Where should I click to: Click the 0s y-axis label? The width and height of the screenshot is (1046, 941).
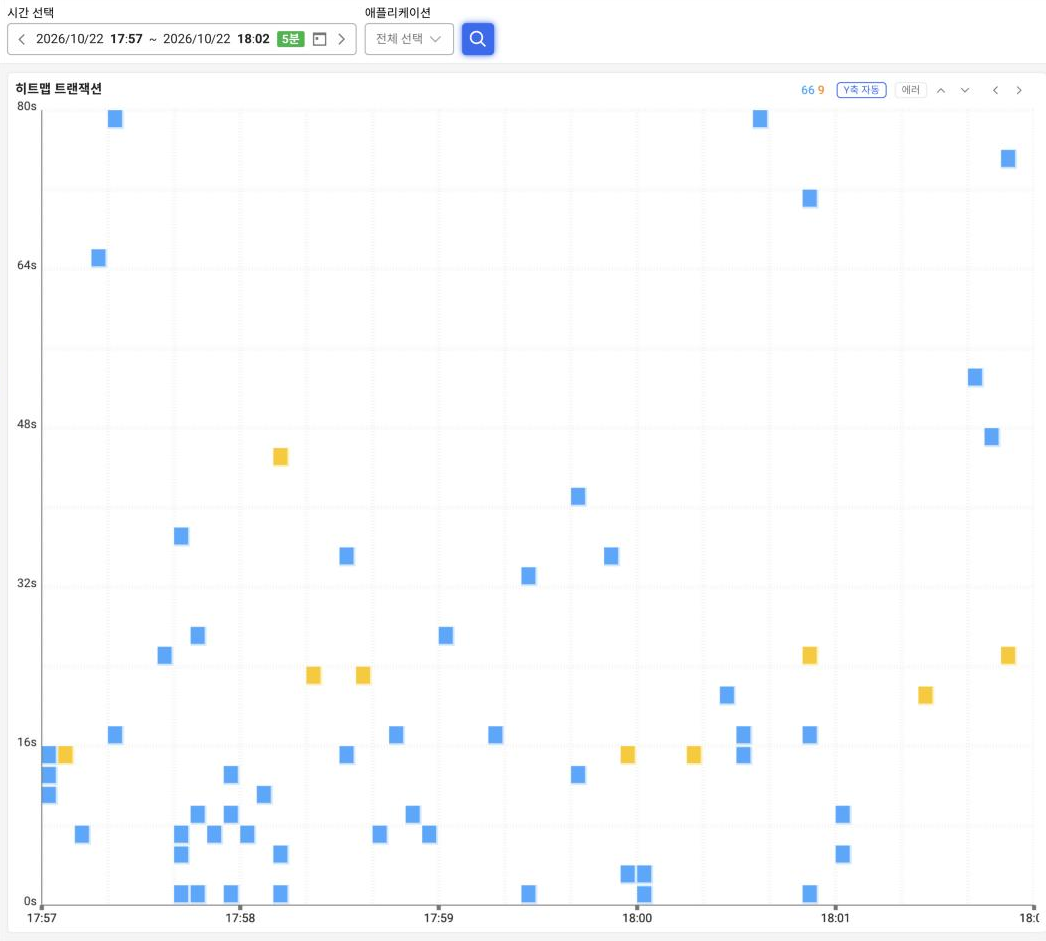(x=30, y=901)
